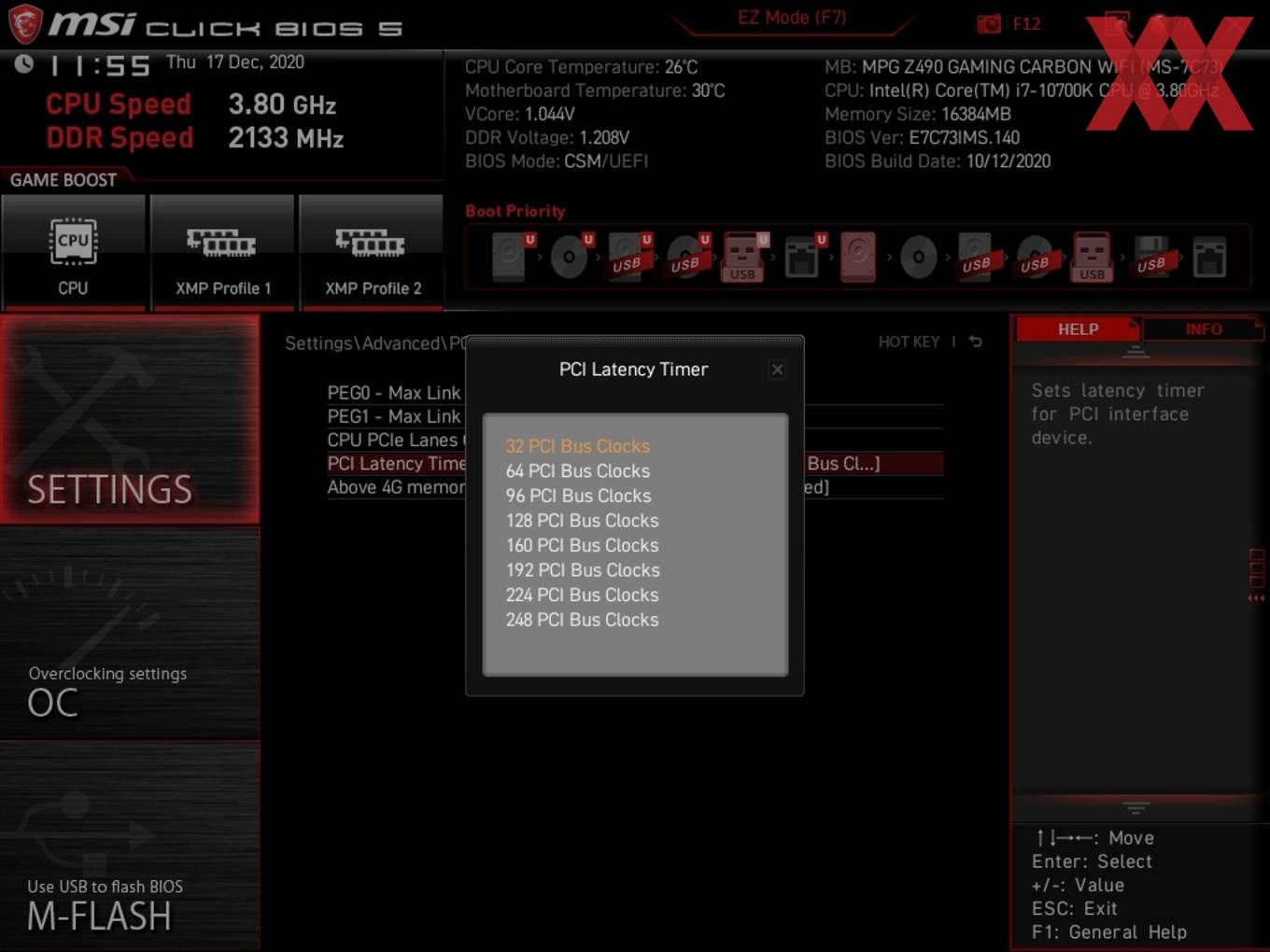Select UEFI USB hard disk boot icon

(628, 256)
